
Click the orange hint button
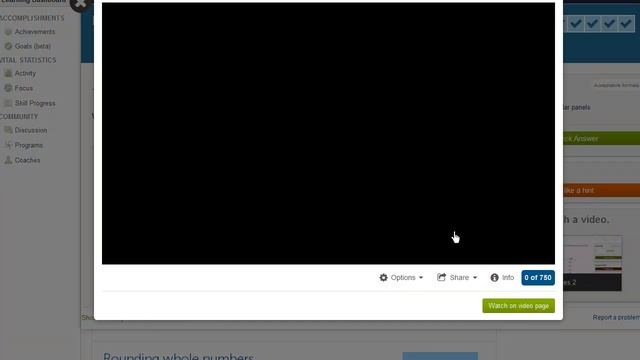click(601, 190)
